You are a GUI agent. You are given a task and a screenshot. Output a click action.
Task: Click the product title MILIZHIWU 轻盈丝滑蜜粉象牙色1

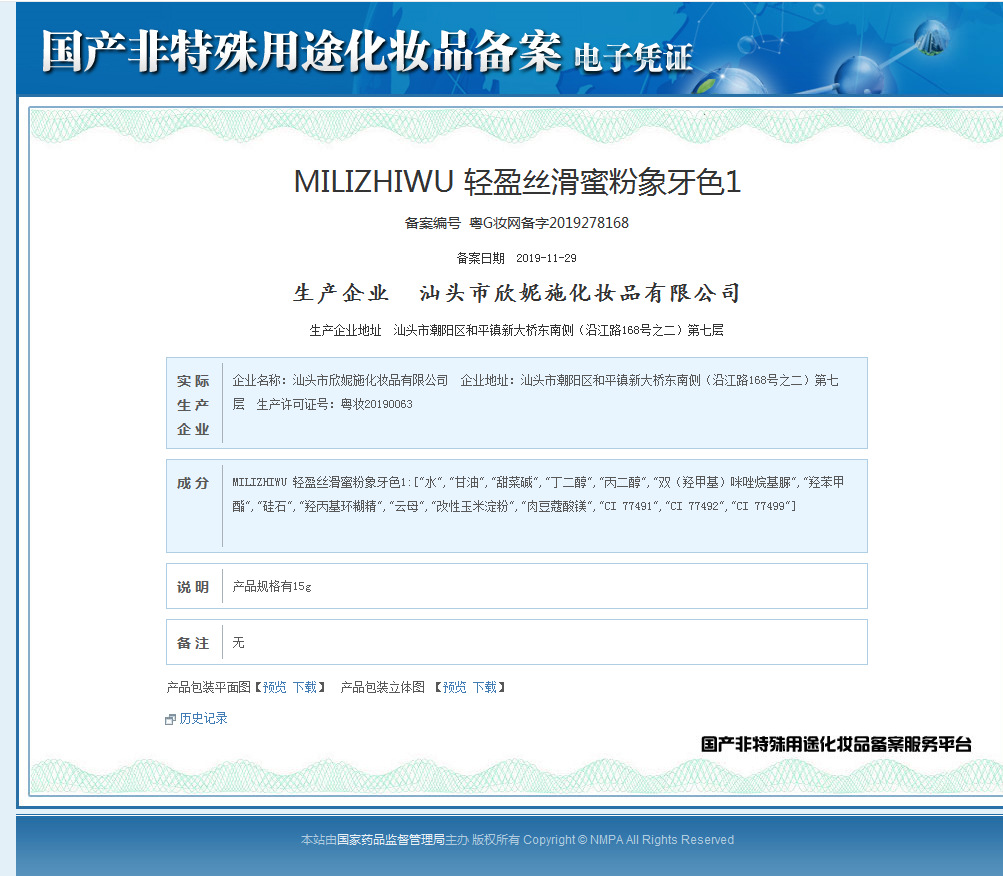click(x=516, y=182)
